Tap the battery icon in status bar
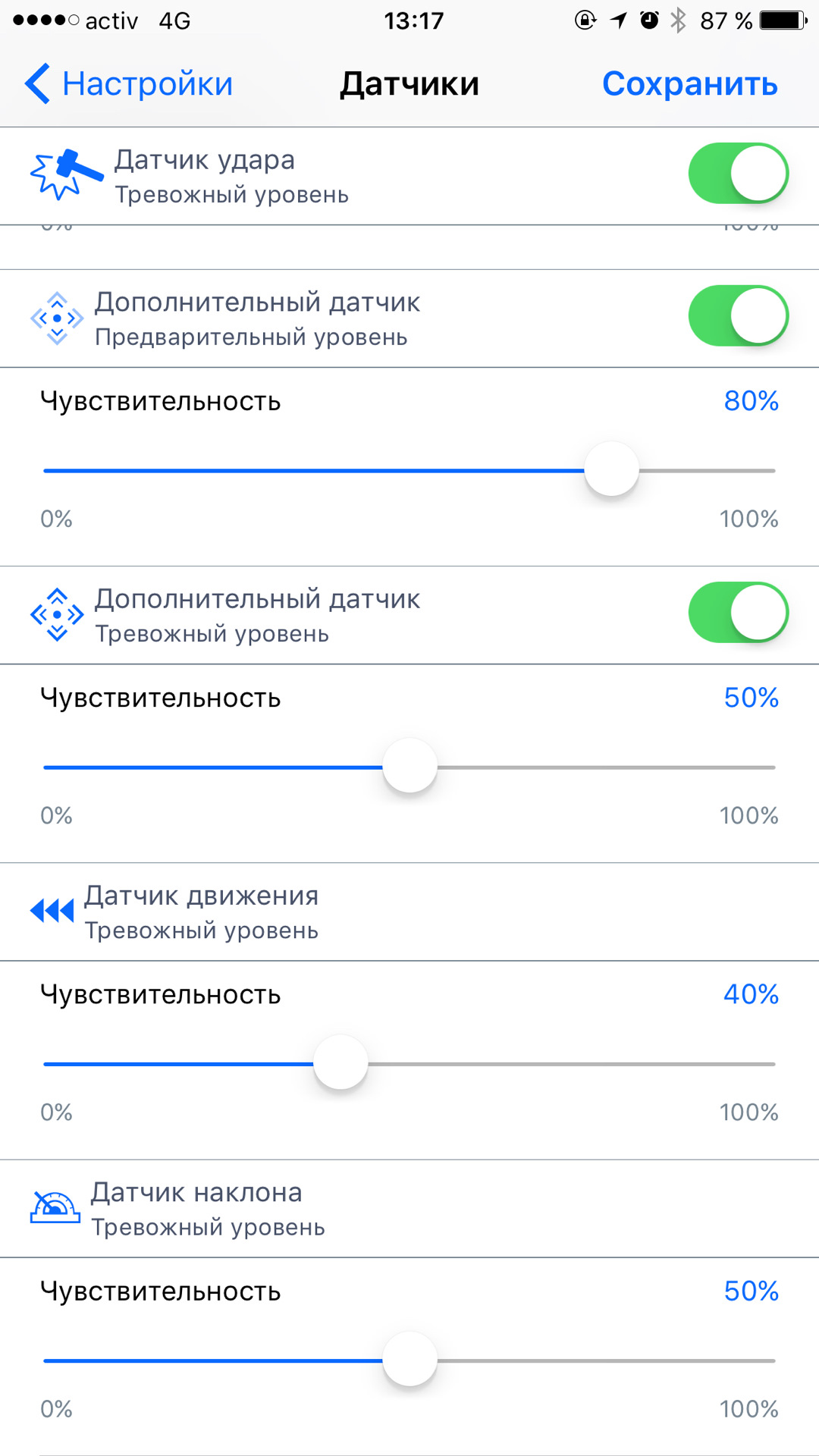The height and width of the screenshot is (1456, 819). tap(783, 20)
